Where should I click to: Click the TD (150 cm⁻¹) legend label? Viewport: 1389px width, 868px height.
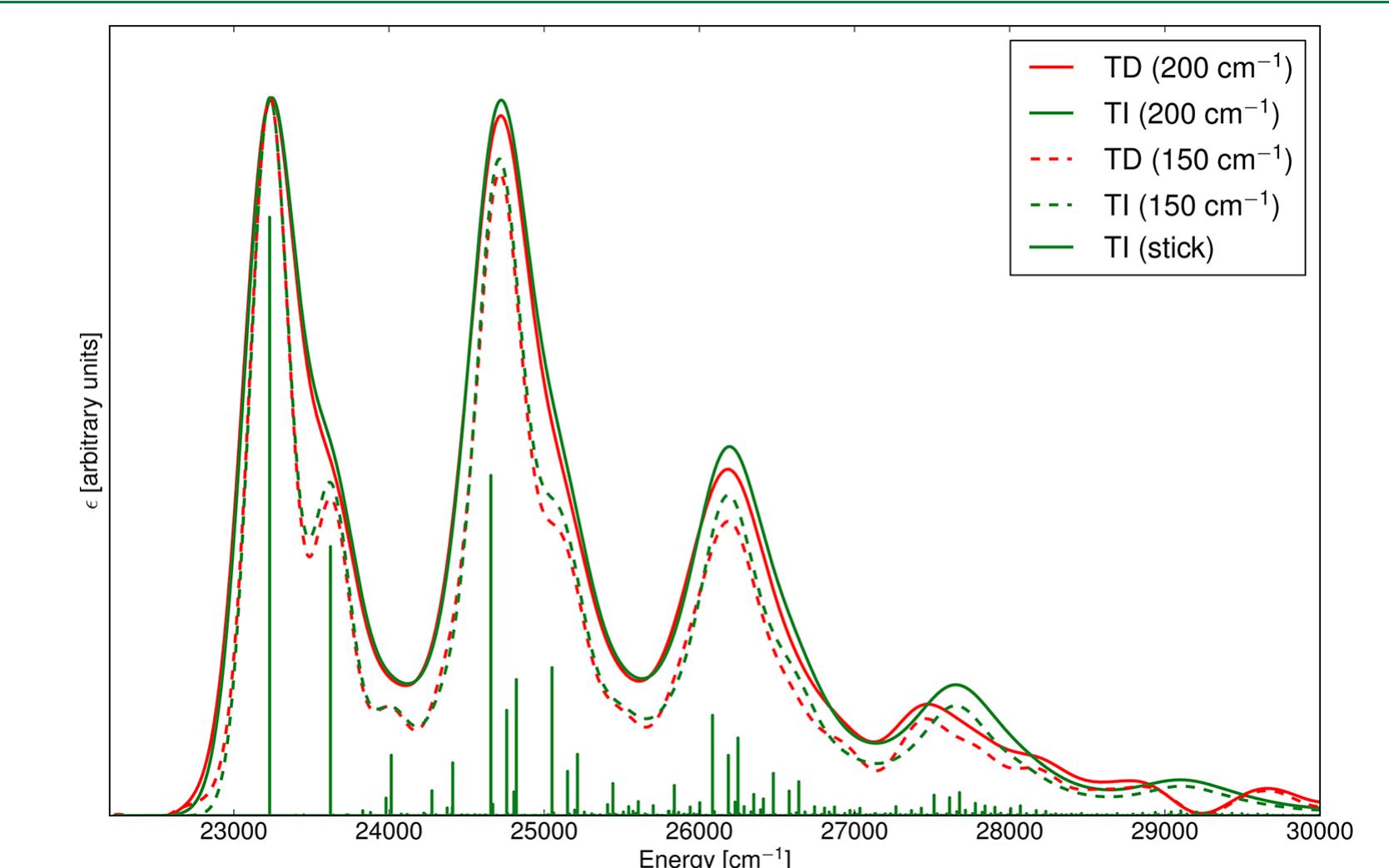pos(1198,158)
